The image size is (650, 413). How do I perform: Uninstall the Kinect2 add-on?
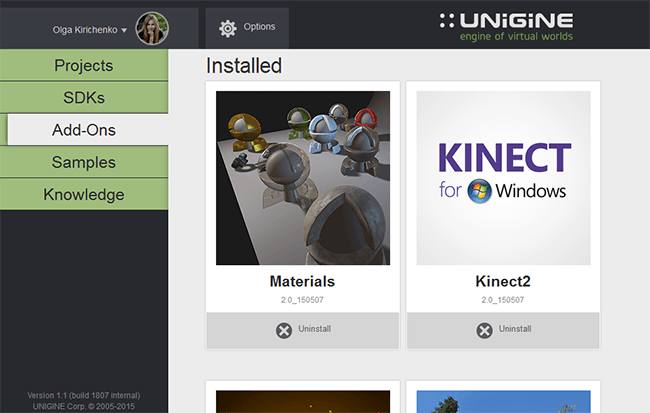[x=503, y=330]
